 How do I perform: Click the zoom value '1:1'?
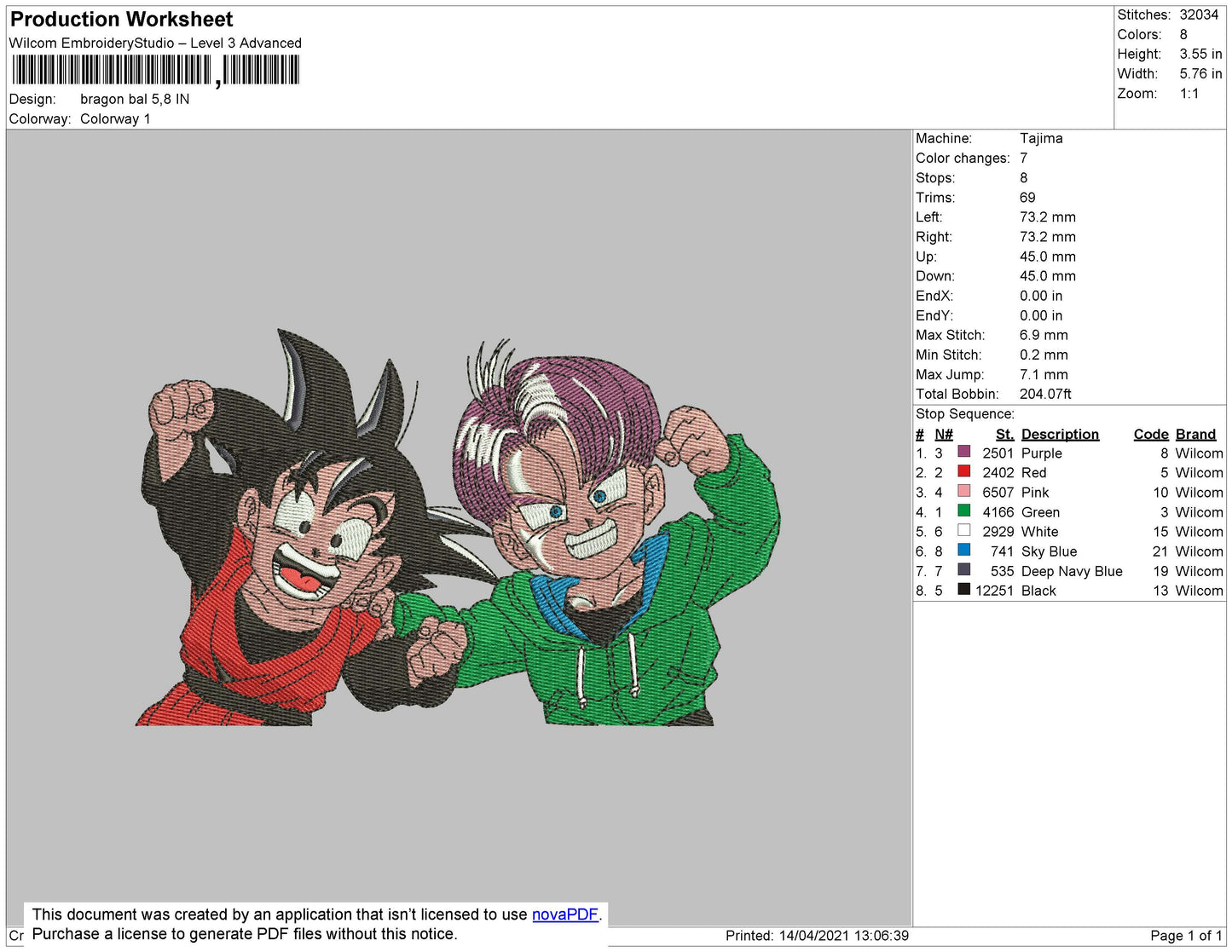pos(1189,94)
